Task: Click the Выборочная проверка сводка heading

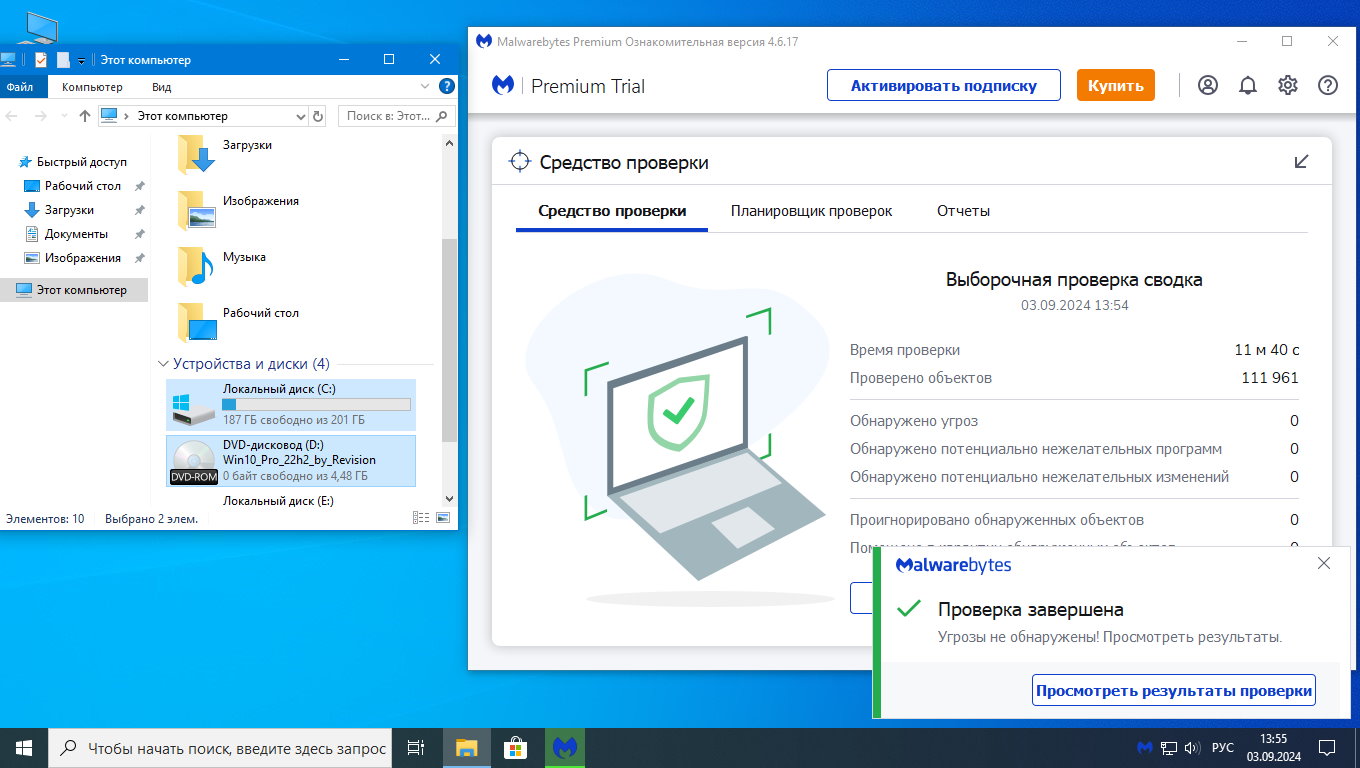Action: [x=1074, y=280]
